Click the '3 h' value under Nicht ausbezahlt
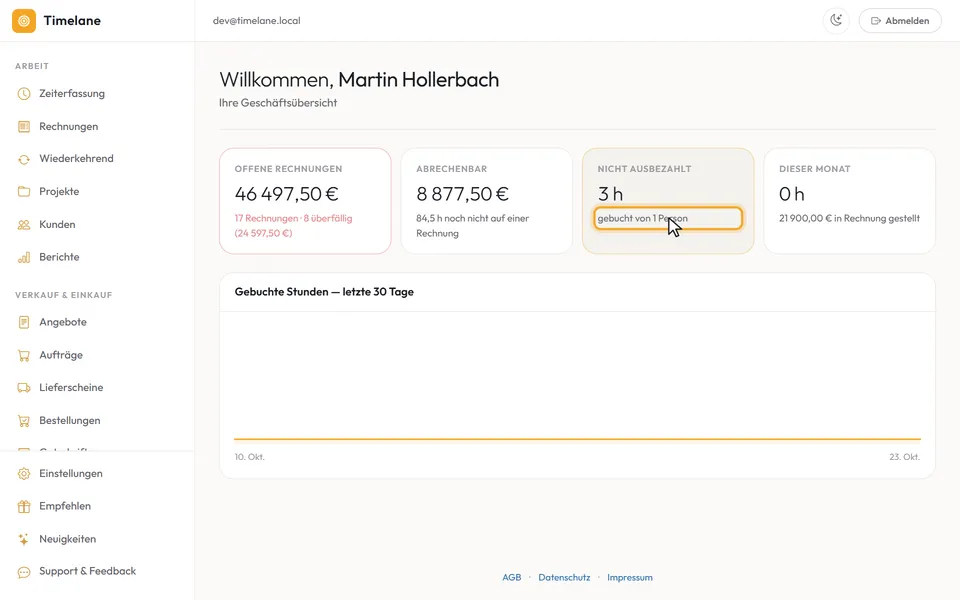 610,194
